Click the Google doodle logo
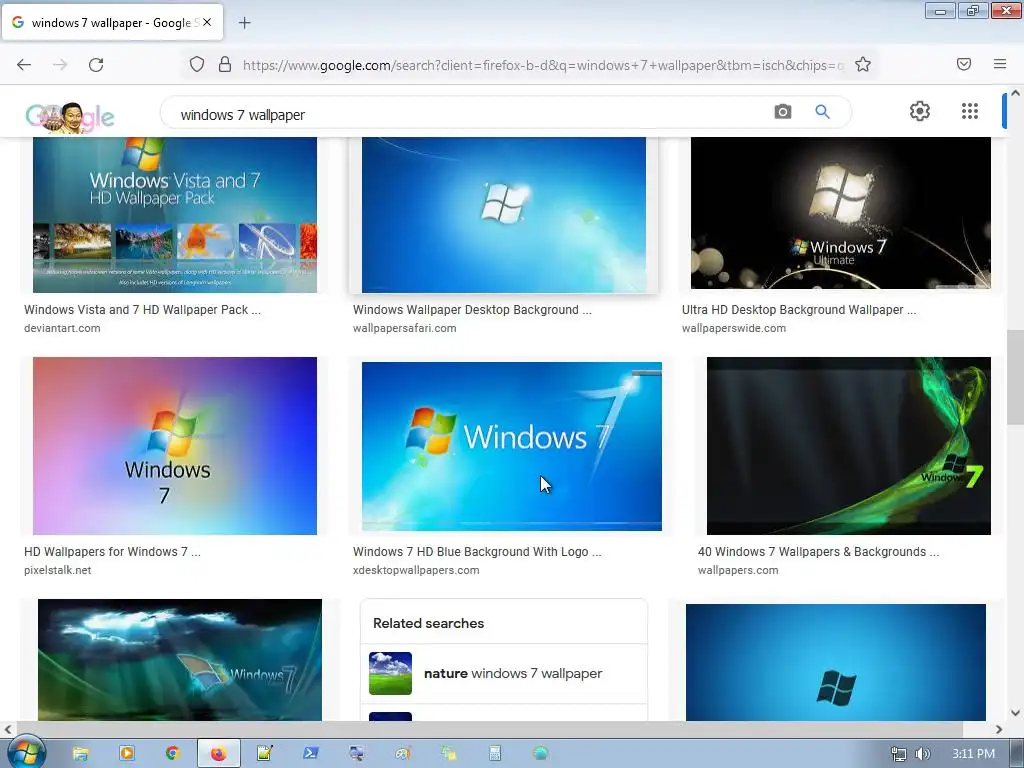Screen dimensions: 1024x768 (69, 117)
